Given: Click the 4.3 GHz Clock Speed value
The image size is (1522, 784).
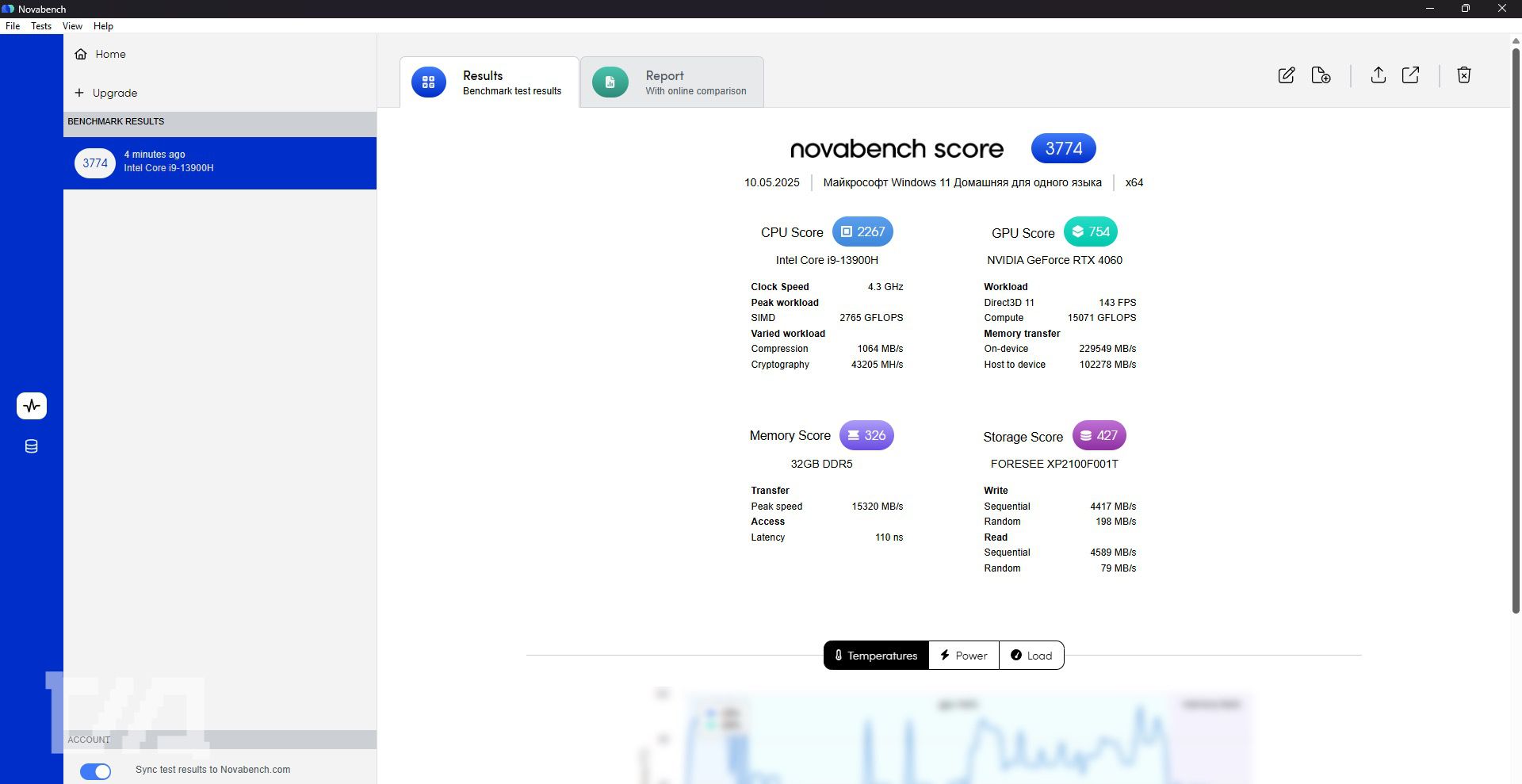Looking at the screenshot, I should 885,287.
